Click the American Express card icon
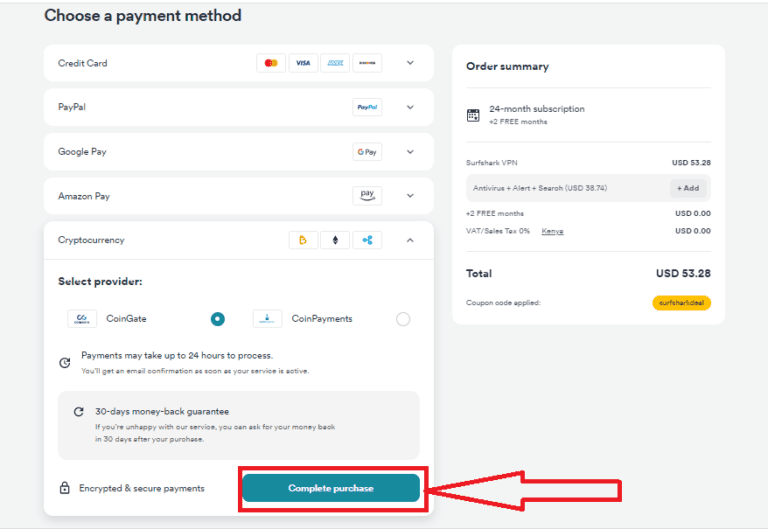Screen dimensions: 768x529 tap(335, 63)
